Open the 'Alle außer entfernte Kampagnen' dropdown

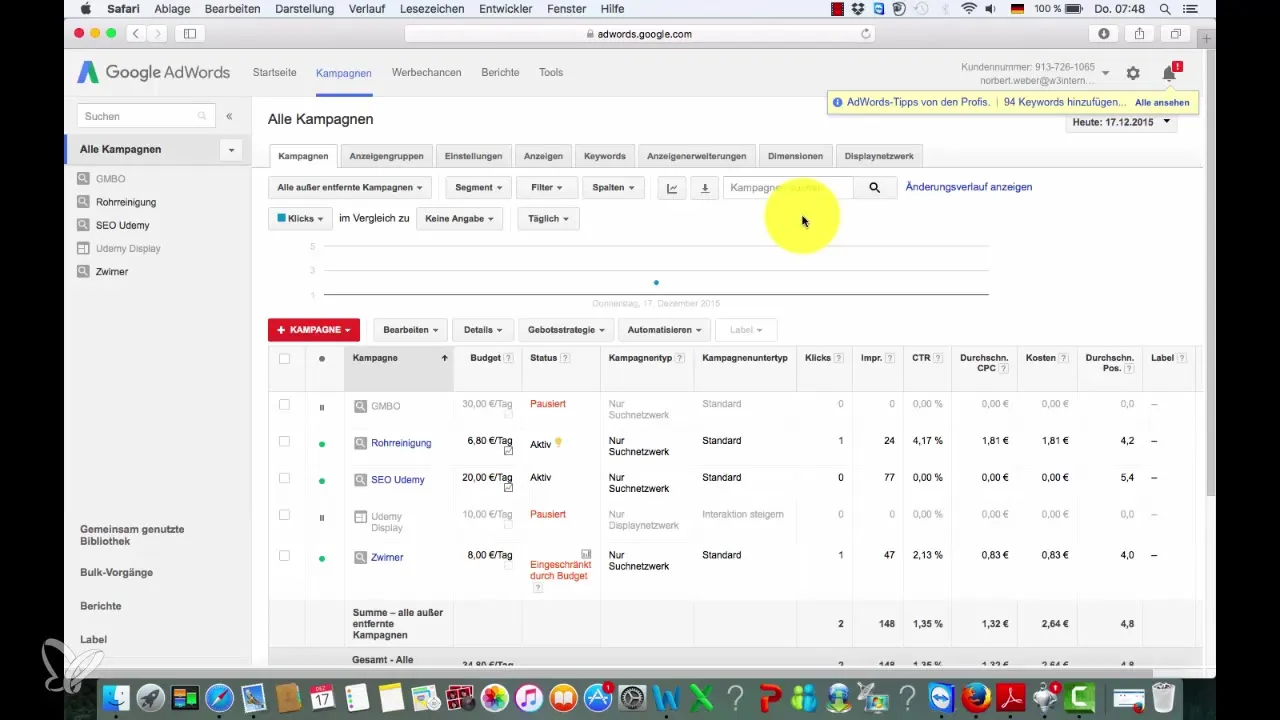pyautogui.click(x=350, y=188)
